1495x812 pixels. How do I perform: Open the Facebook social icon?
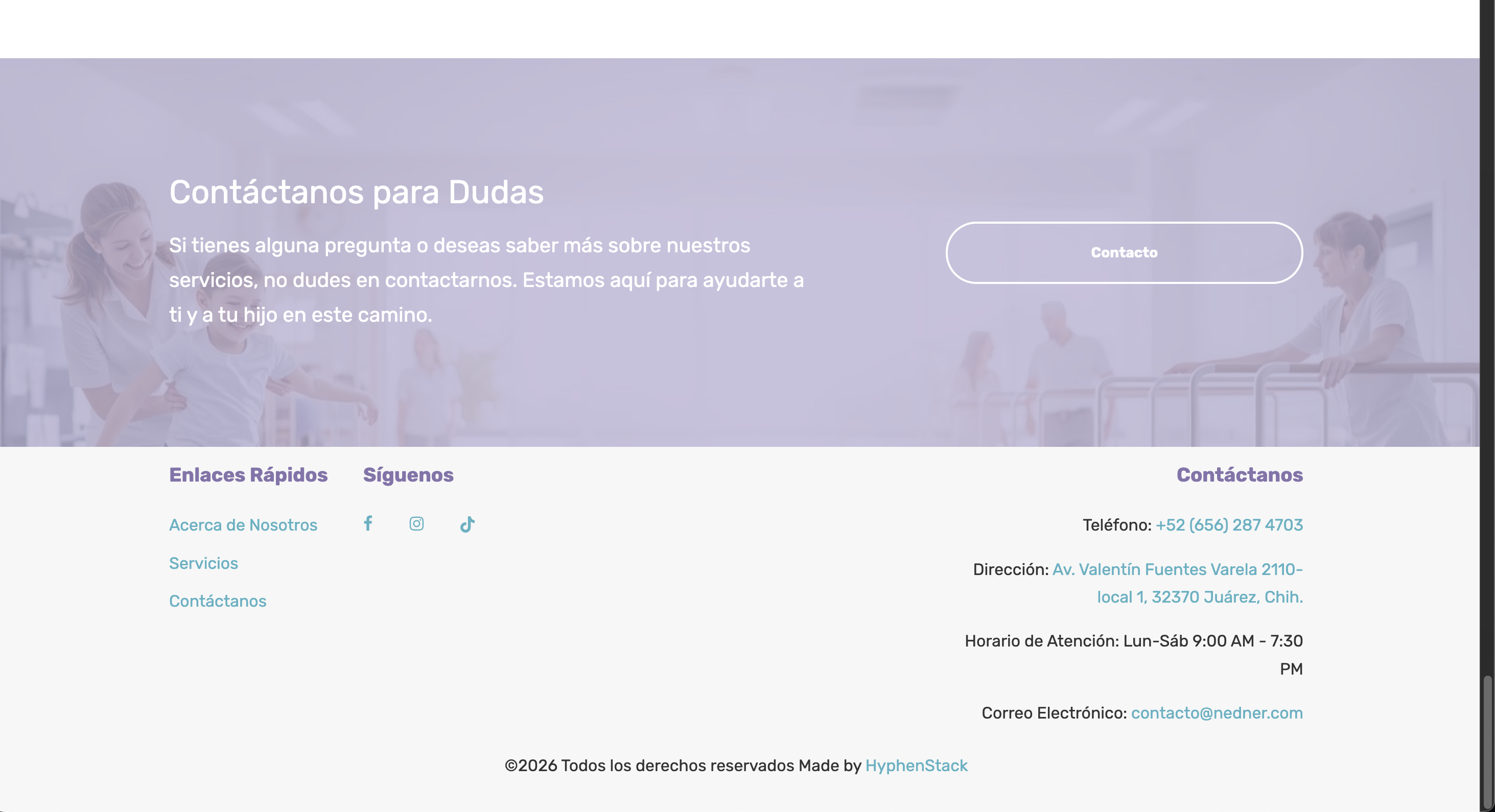368,524
